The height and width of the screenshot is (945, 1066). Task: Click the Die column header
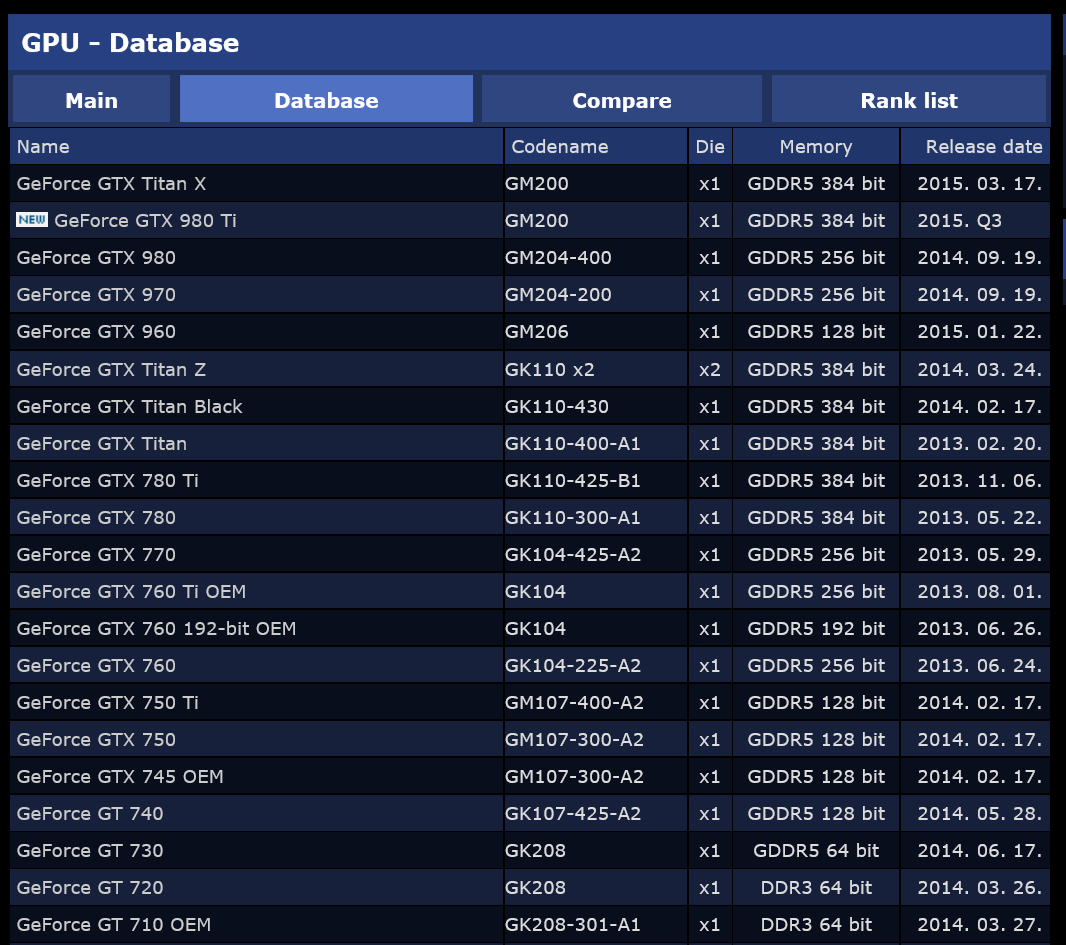point(710,147)
